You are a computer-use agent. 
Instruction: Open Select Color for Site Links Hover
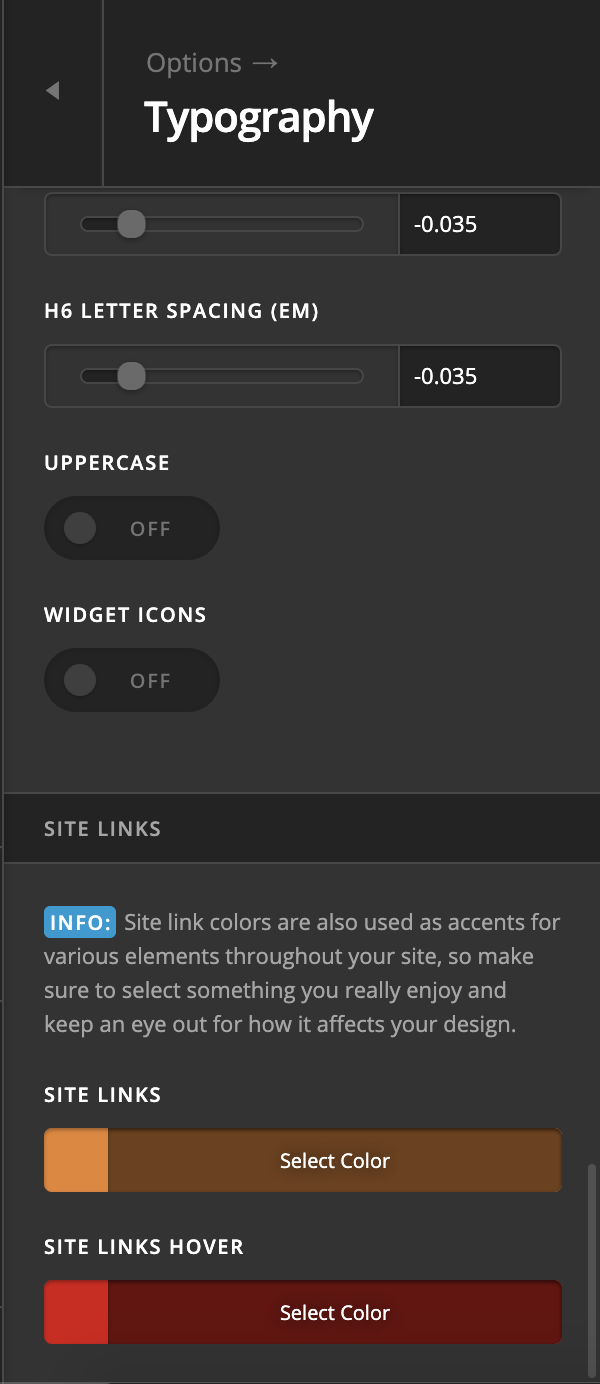pyautogui.click(x=334, y=1312)
